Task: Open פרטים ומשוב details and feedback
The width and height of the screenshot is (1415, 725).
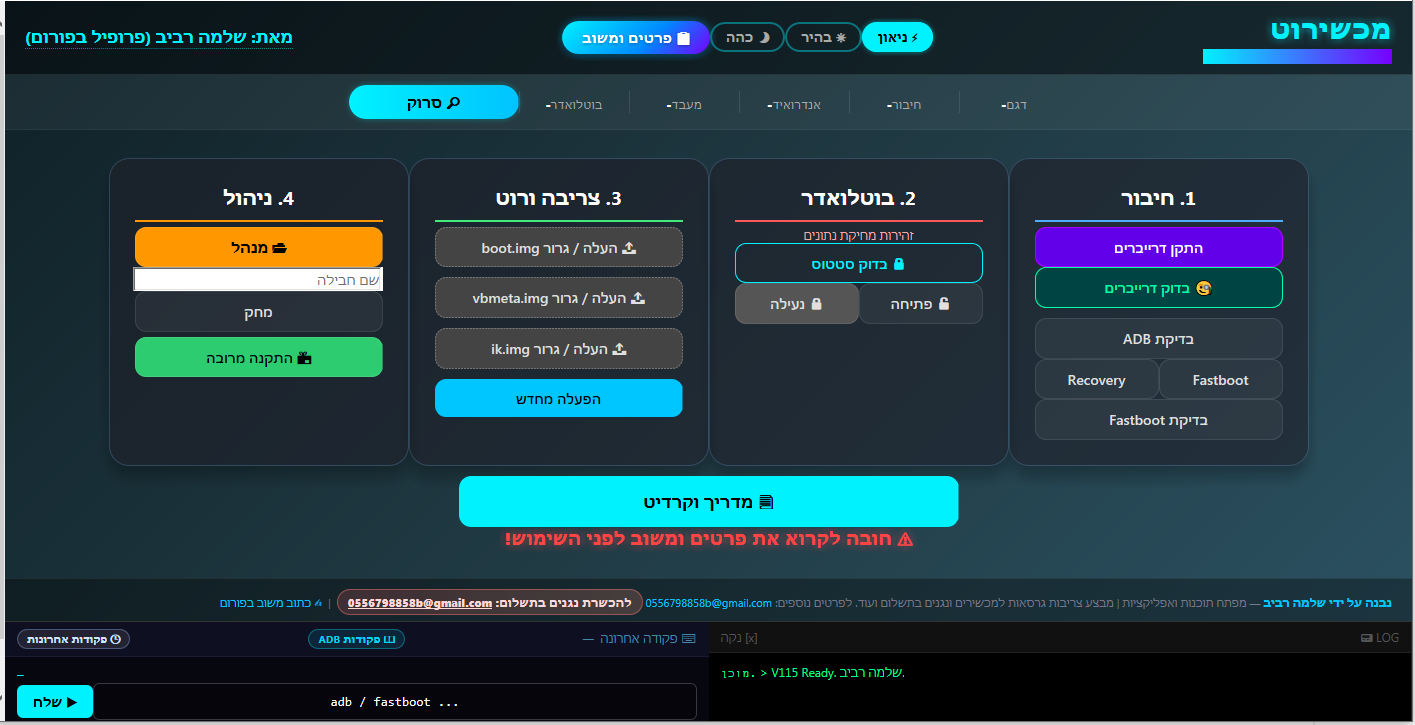Action: coord(635,38)
